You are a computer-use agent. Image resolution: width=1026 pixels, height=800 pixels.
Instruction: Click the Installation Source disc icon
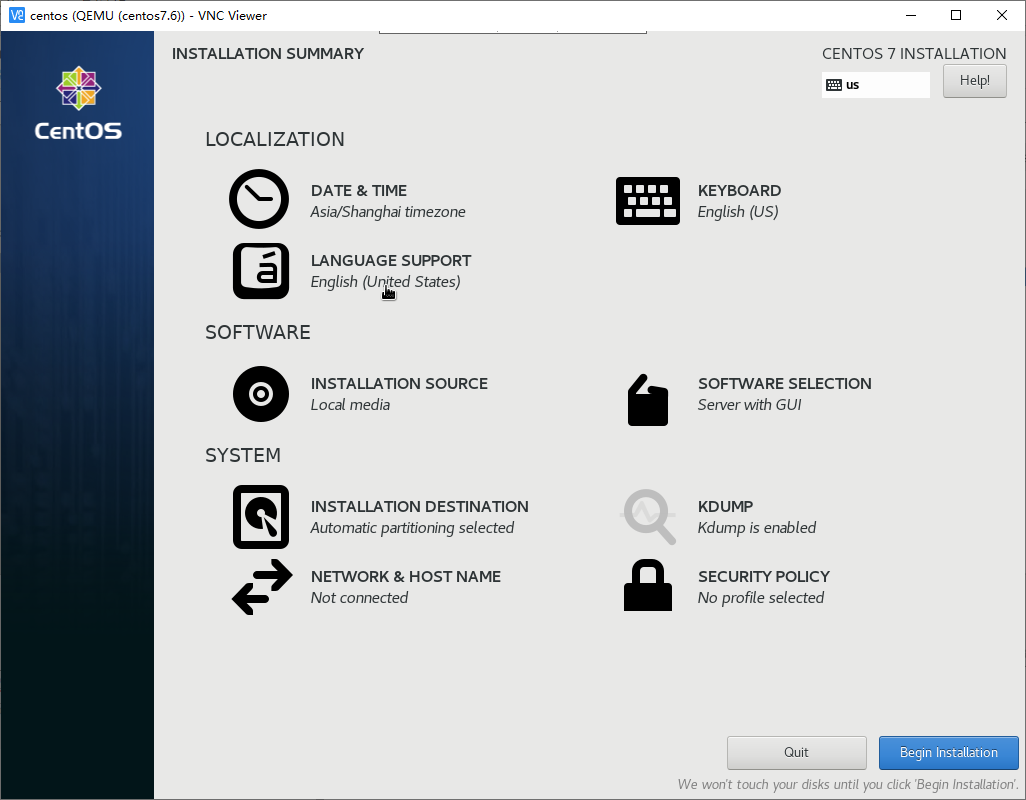[260, 394]
